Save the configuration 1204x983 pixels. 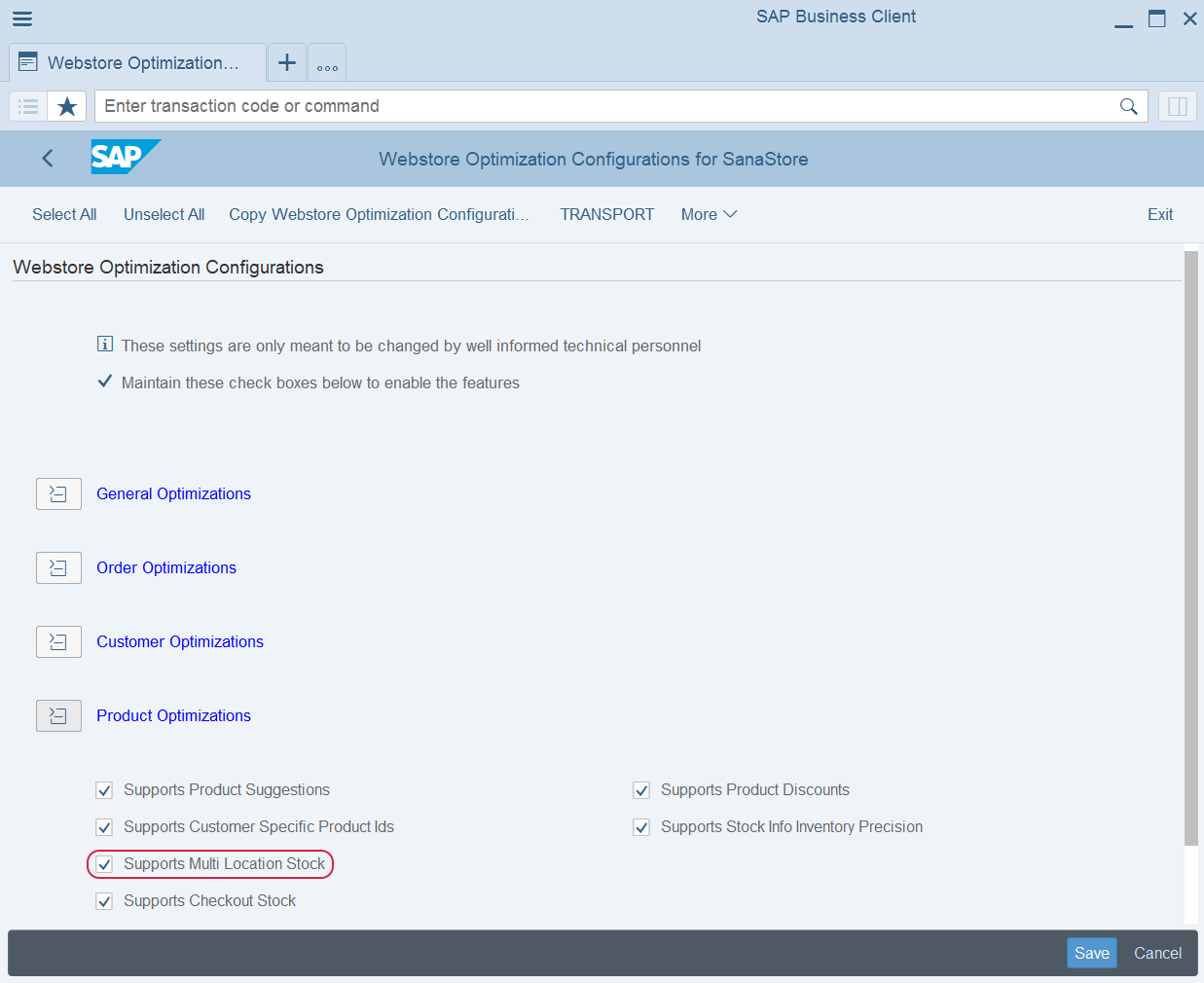click(1092, 953)
